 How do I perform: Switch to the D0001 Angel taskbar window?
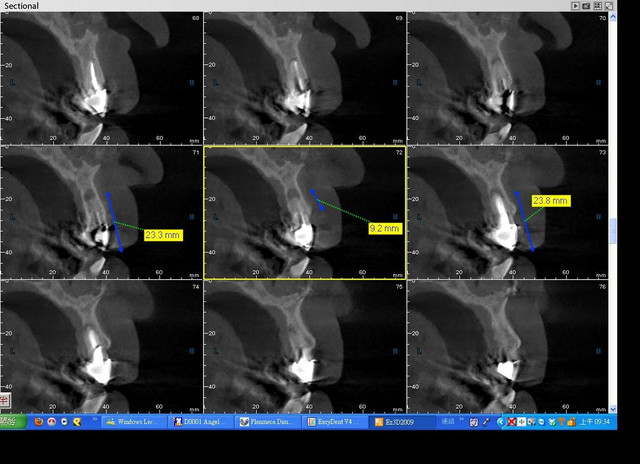tap(202, 422)
